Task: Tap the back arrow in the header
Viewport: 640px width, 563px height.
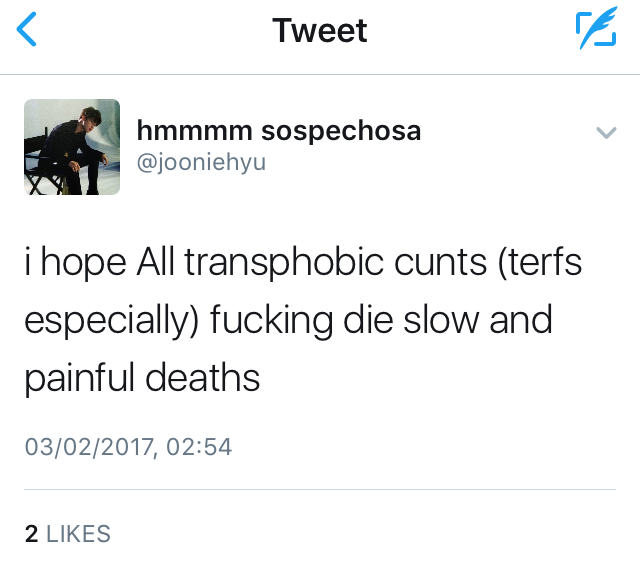Action: (27, 30)
